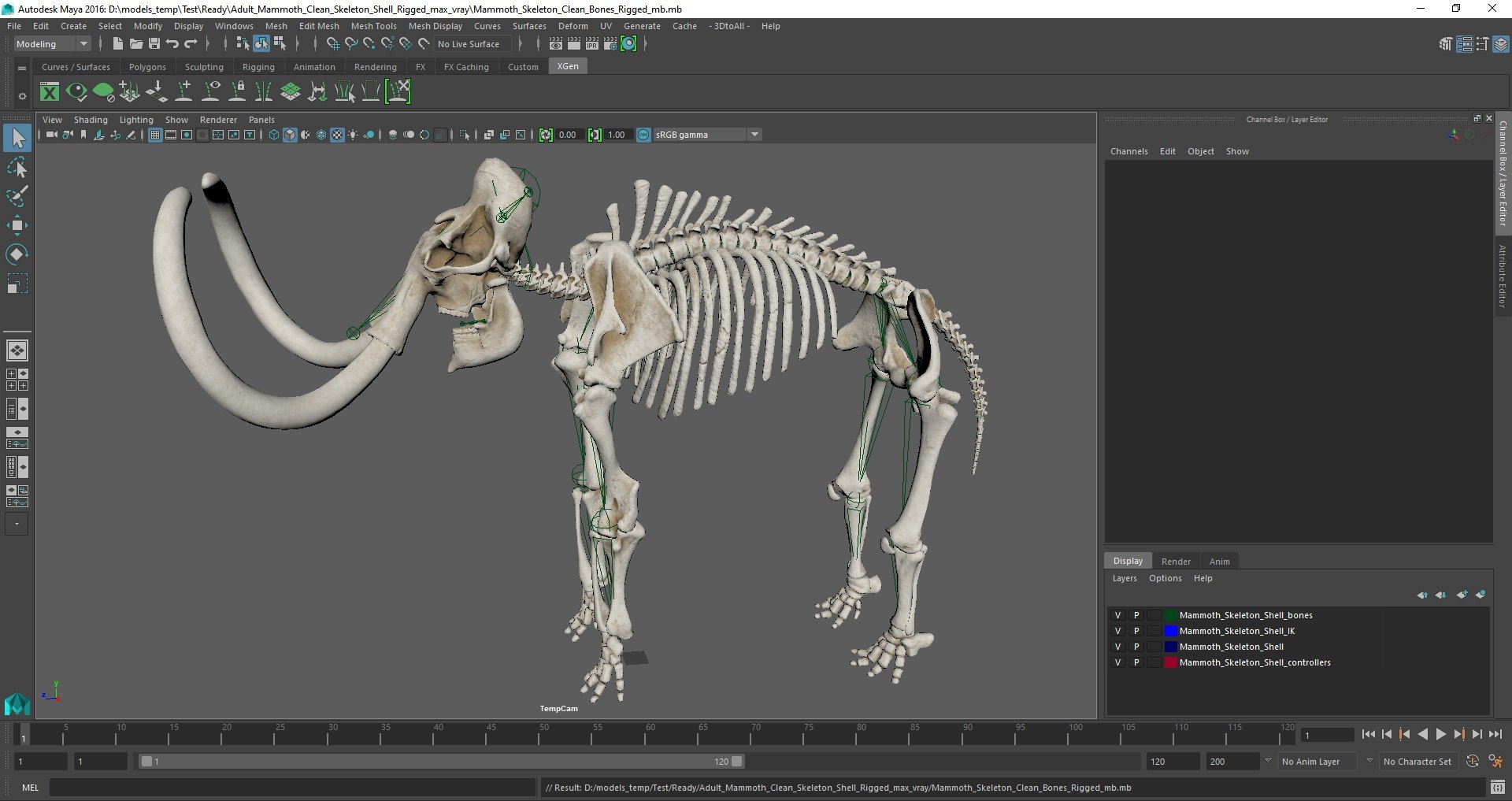Click green color swatch of Mammoth_Skeleton_Shell_bones layer
Image resolution: width=1512 pixels, height=801 pixels.
[x=1171, y=615]
